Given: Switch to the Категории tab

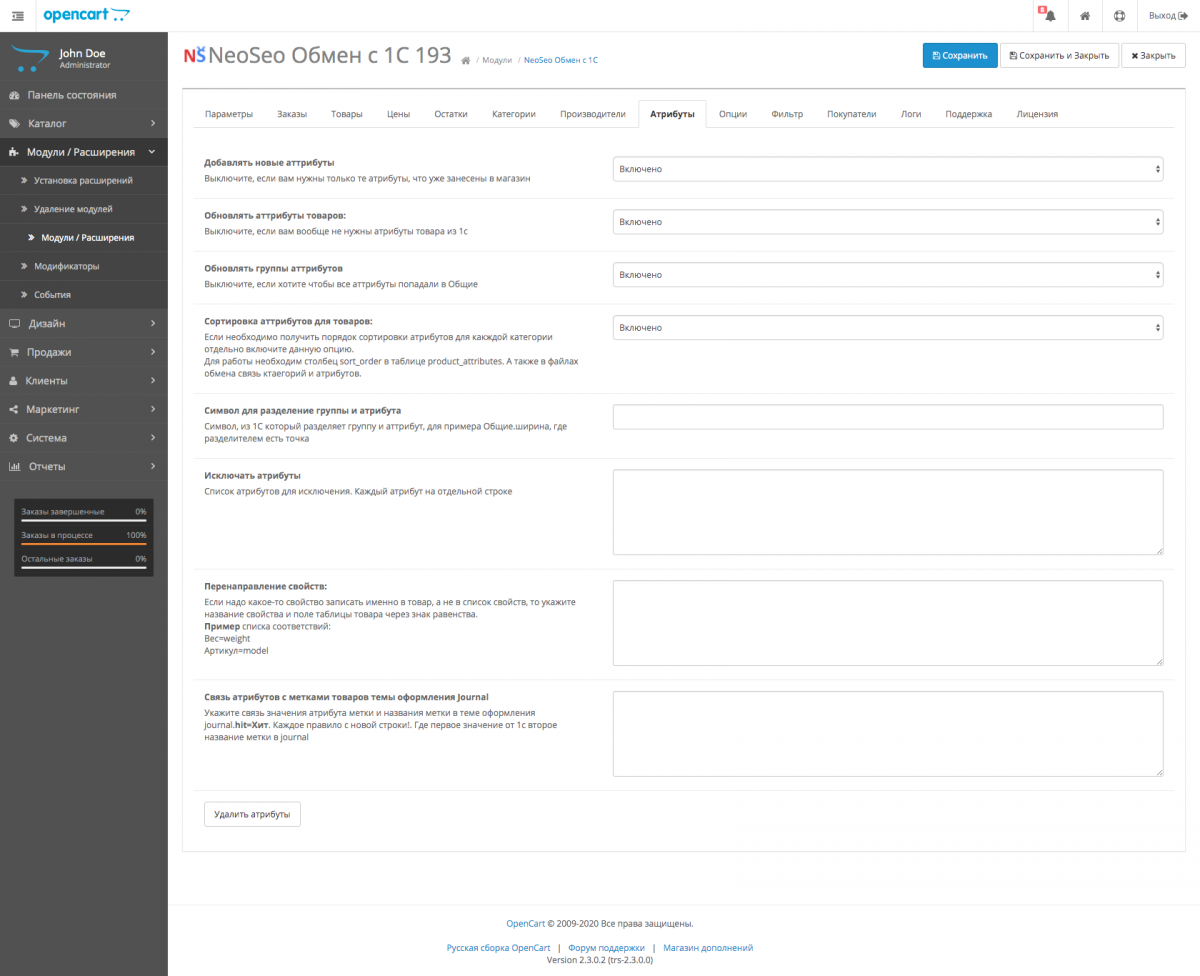Looking at the screenshot, I should (x=514, y=114).
